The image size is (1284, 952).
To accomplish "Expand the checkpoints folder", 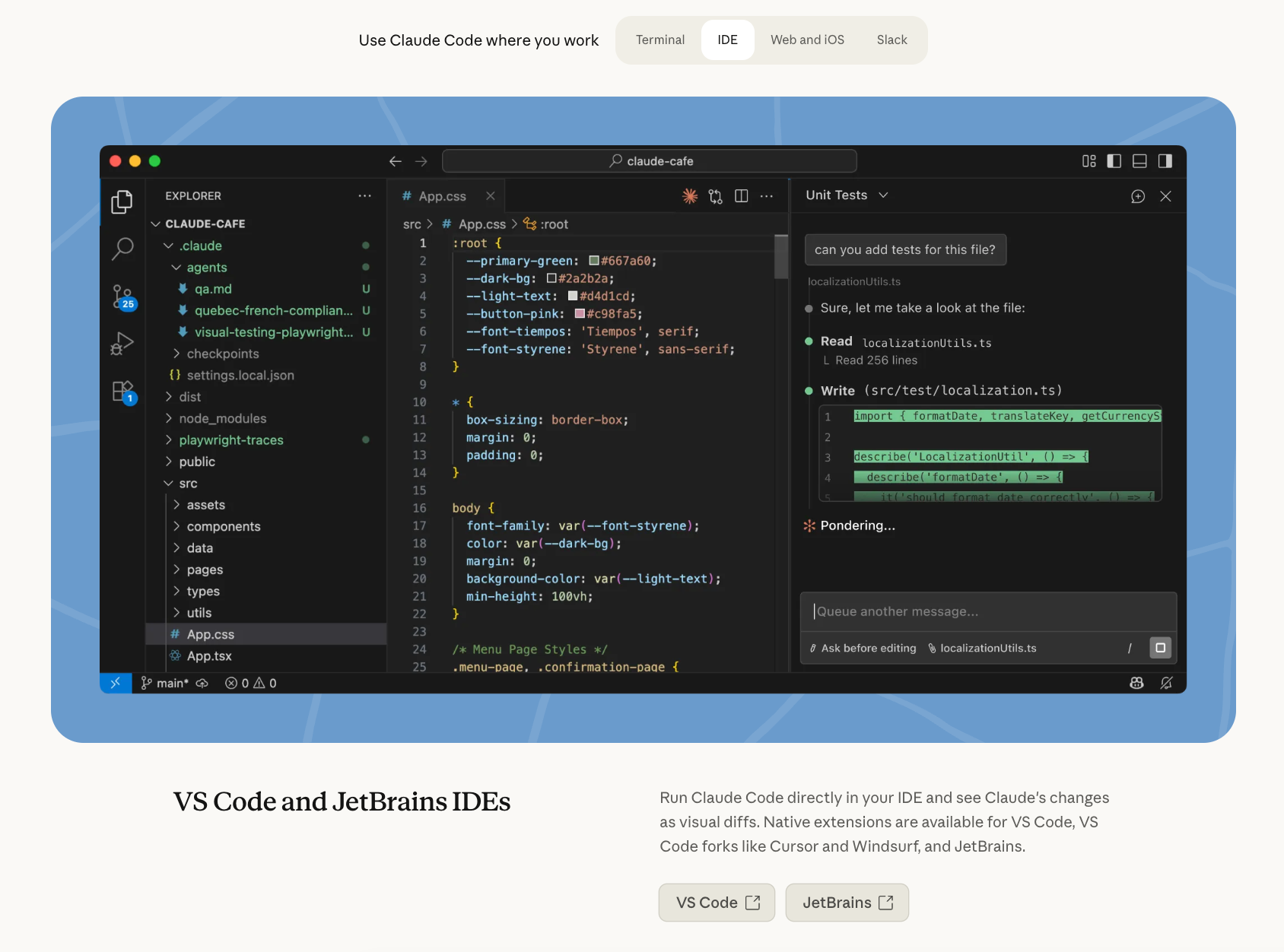I will [215, 354].
